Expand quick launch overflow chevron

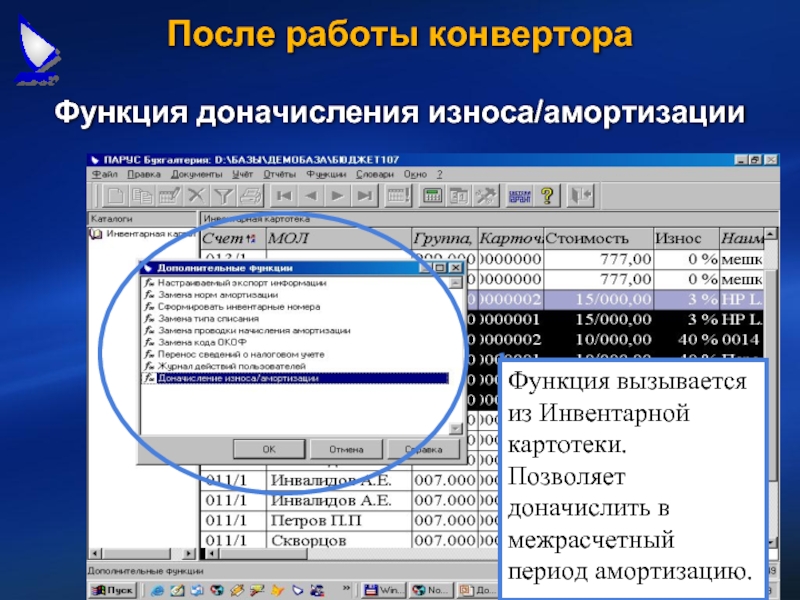[x=346, y=588]
